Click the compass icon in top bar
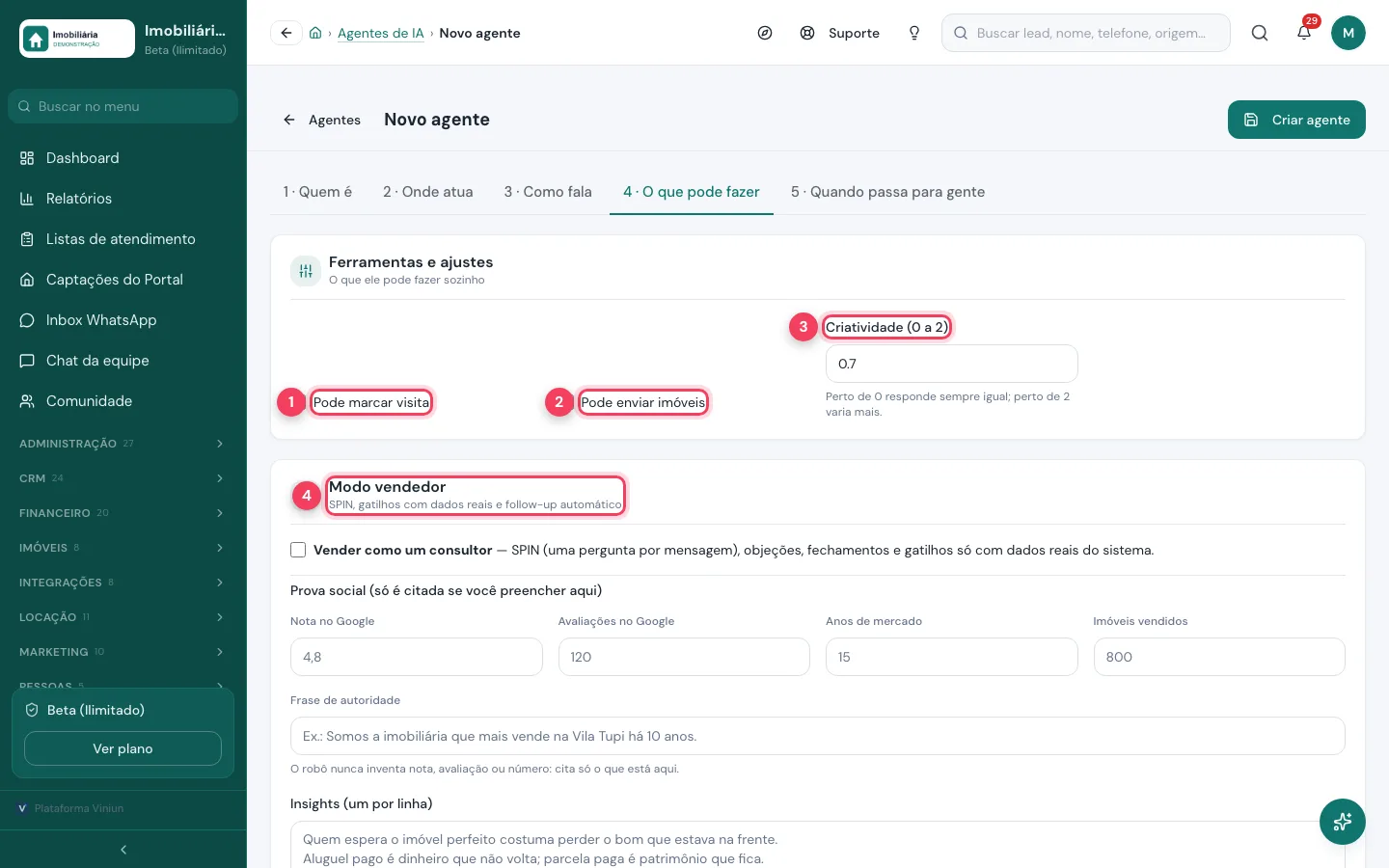 [765, 33]
